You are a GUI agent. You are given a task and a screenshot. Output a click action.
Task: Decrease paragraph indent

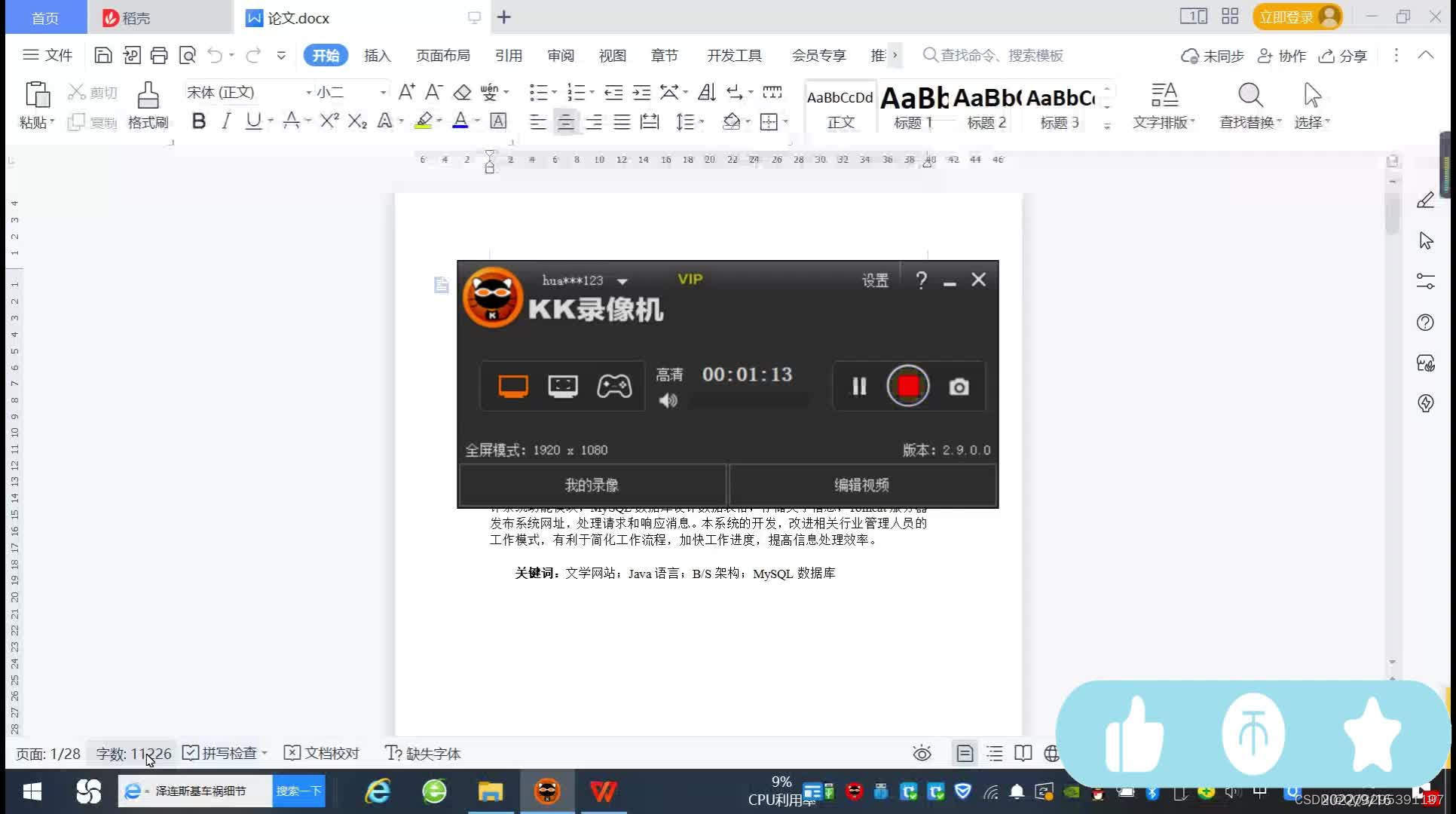613,92
